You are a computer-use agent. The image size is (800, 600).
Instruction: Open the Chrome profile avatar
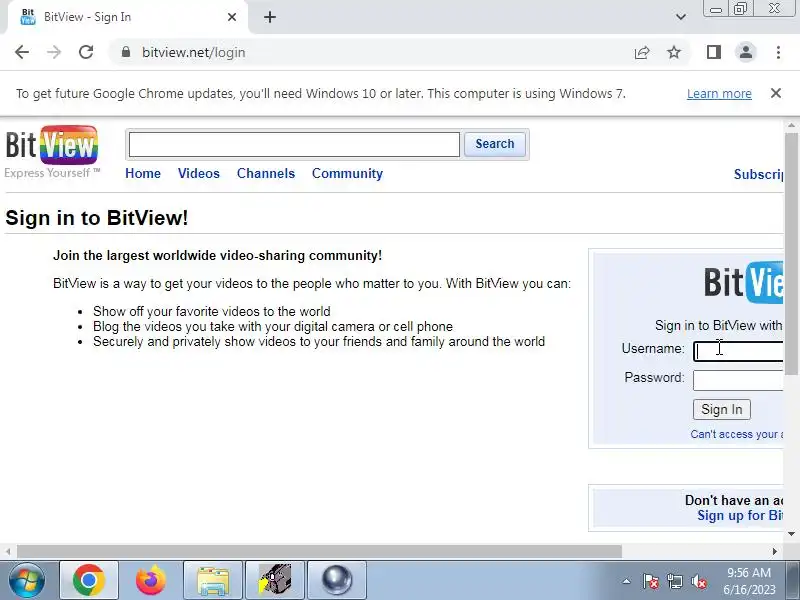[746, 52]
